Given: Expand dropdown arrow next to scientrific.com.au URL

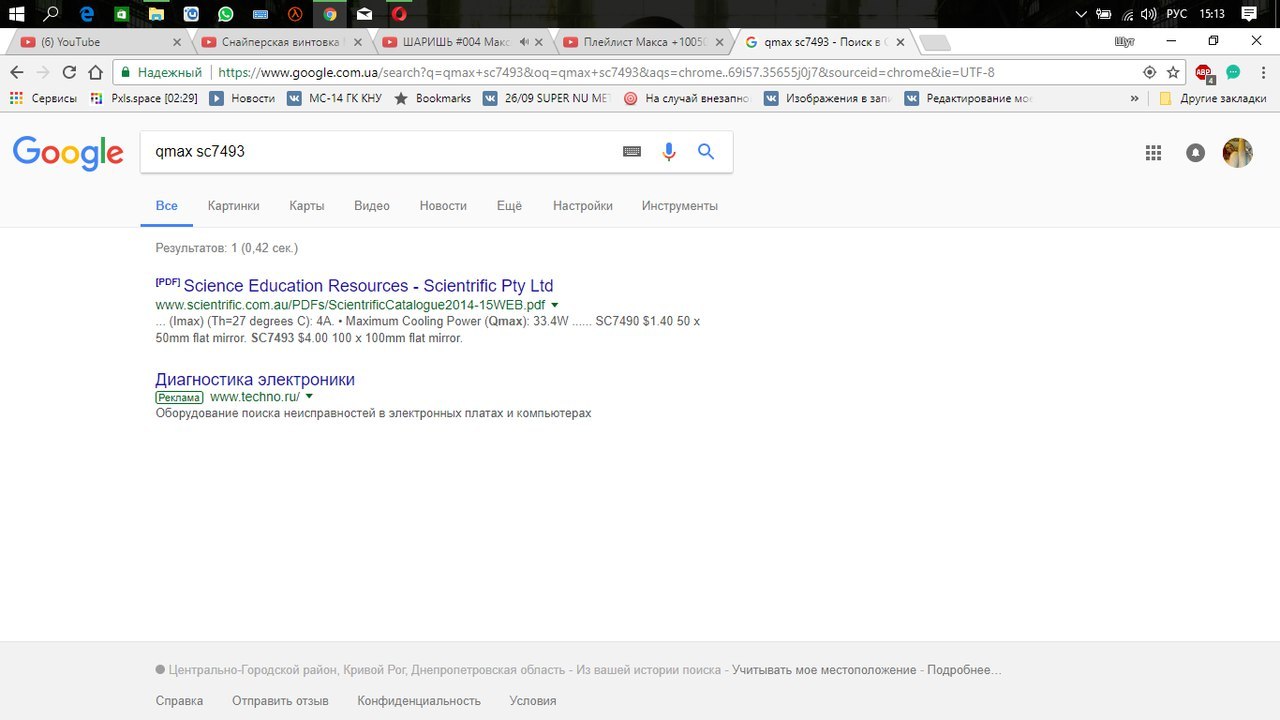Looking at the screenshot, I should (555, 305).
